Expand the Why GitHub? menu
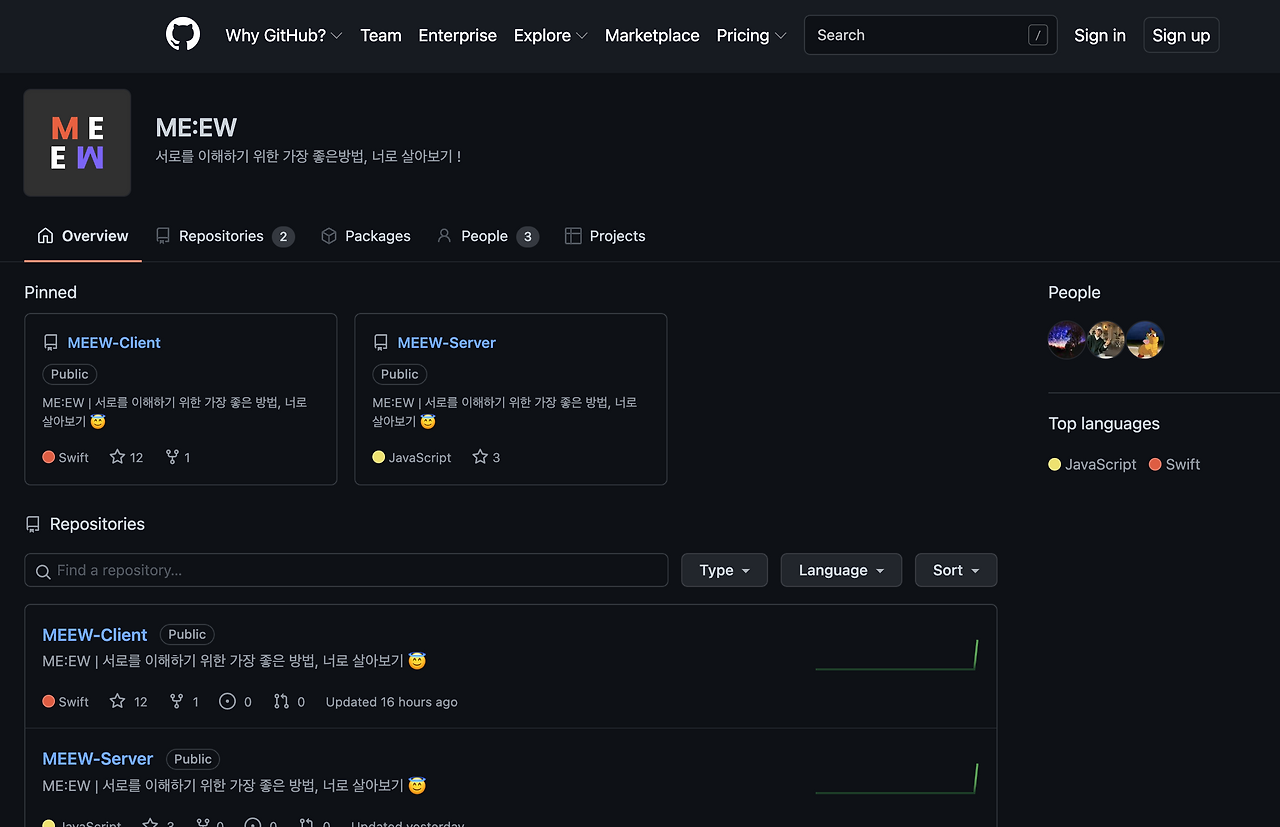Image resolution: width=1280 pixels, height=827 pixels. tap(284, 35)
